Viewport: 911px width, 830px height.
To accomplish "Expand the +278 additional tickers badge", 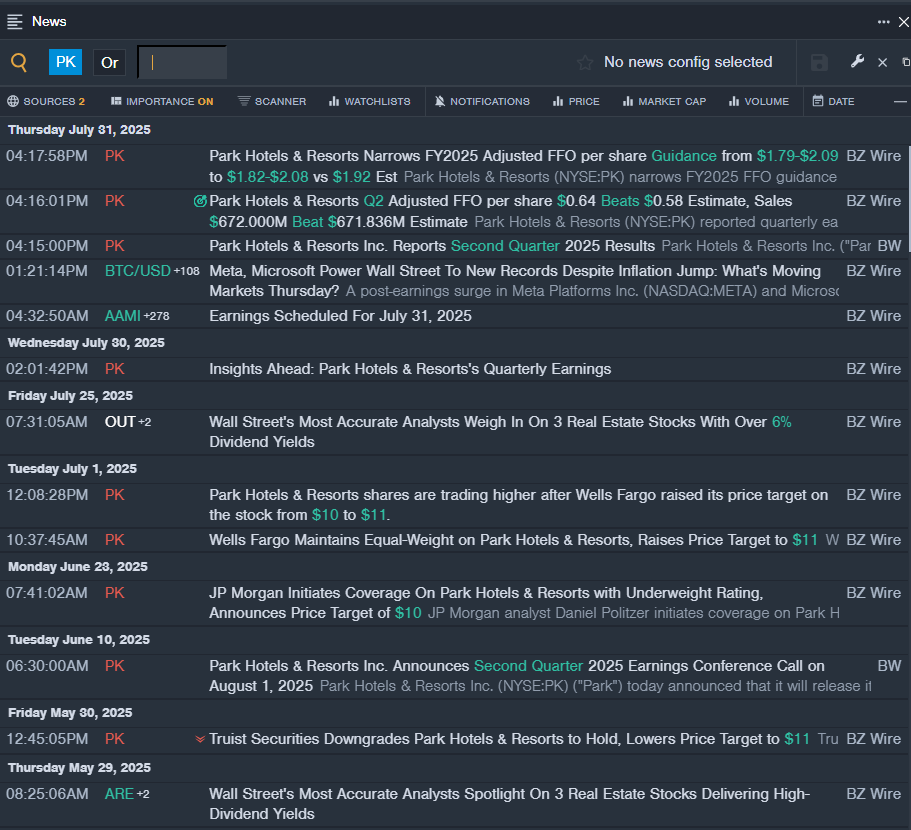I will [156, 316].
